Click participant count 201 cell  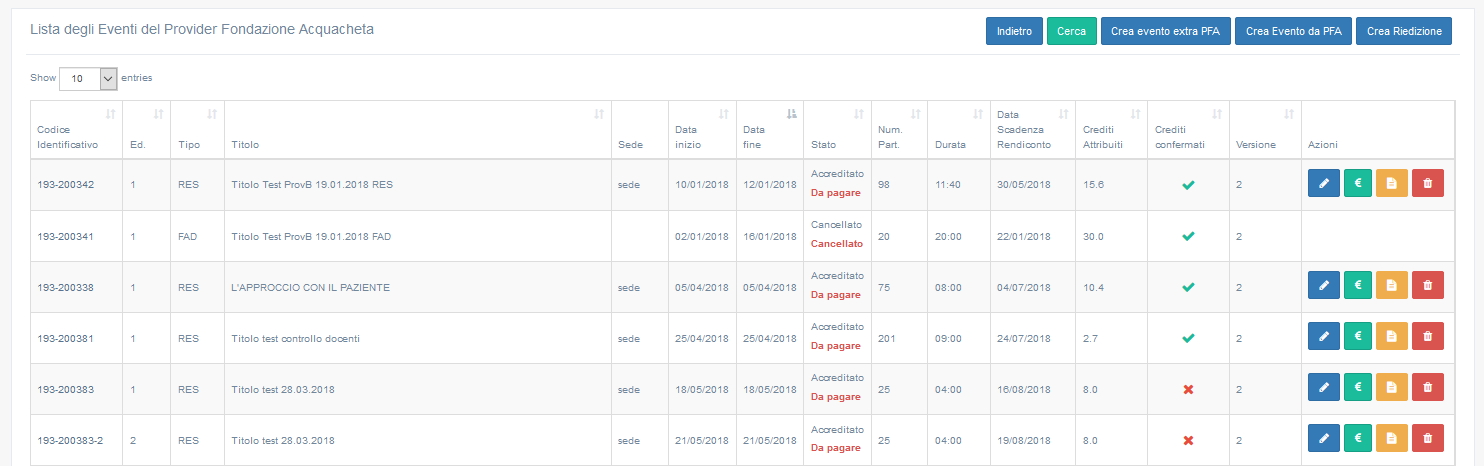(x=899, y=338)
